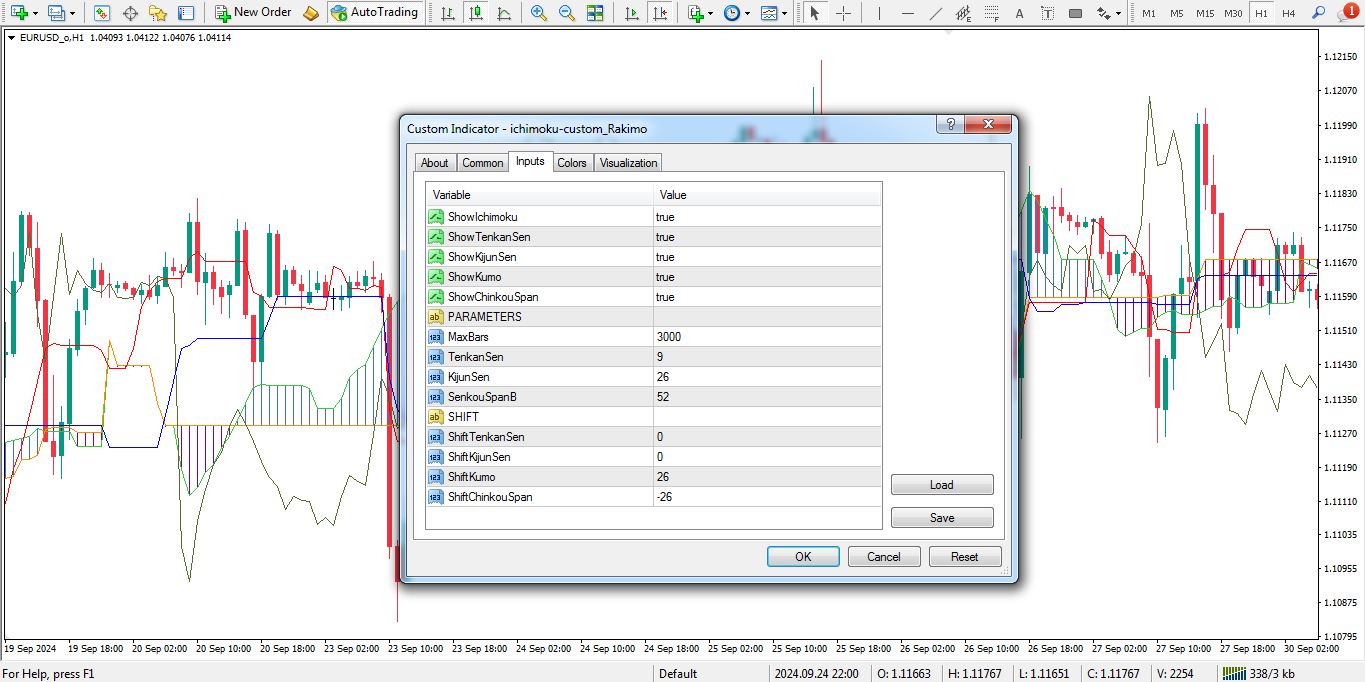Select the Crosshair cursor tool
This screenshot has width=1365, height=682.
point(844,13)
